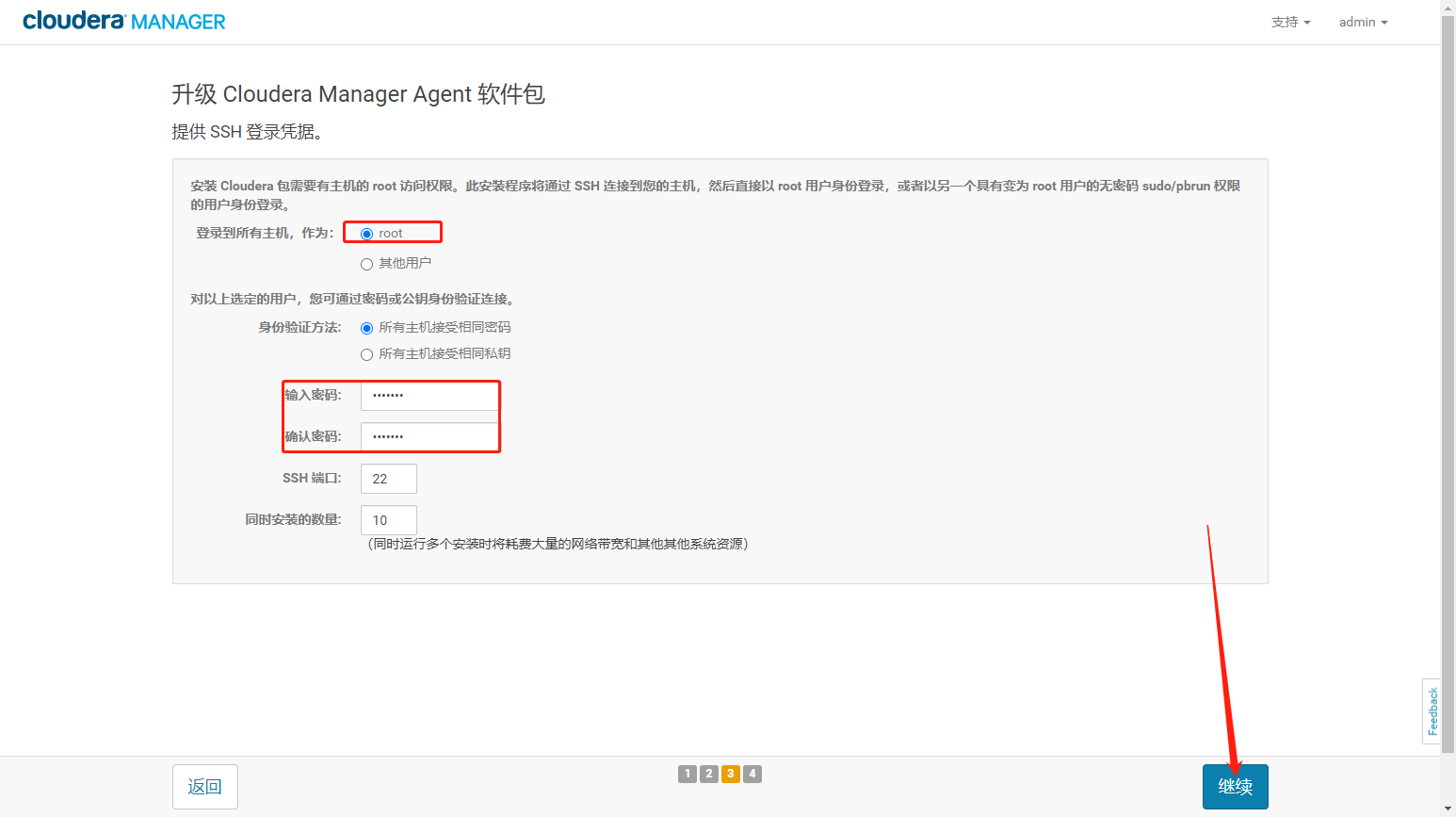Screen dimensions: 1456x817
Task: Click the 同时安装的数量 field
Action: [389, 520]
